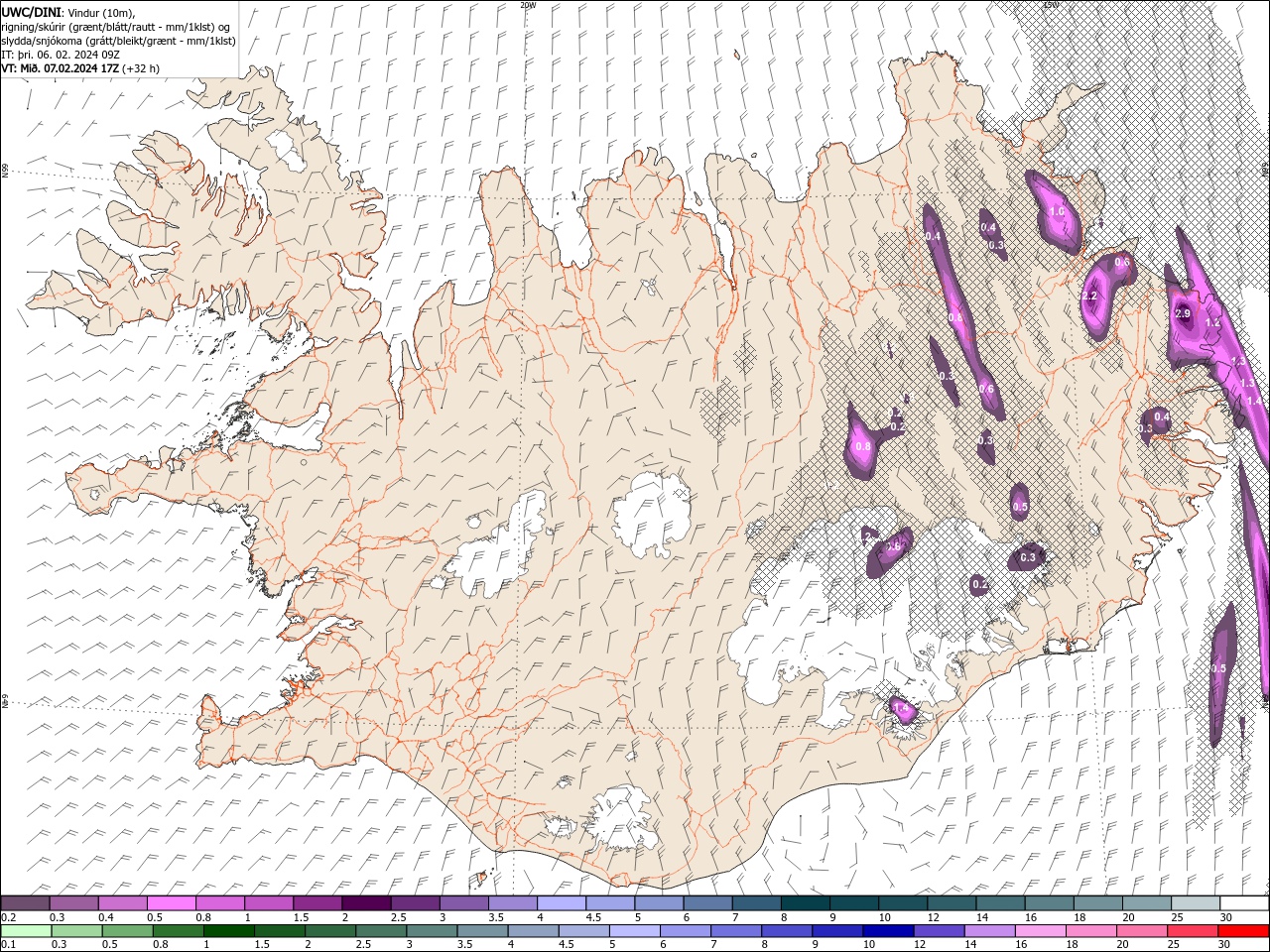1270x952 pixels.
Task: Pick the bright magenta-pink 0.5 legend swatch
Action: pyautogui.click(x=171, y=902)
